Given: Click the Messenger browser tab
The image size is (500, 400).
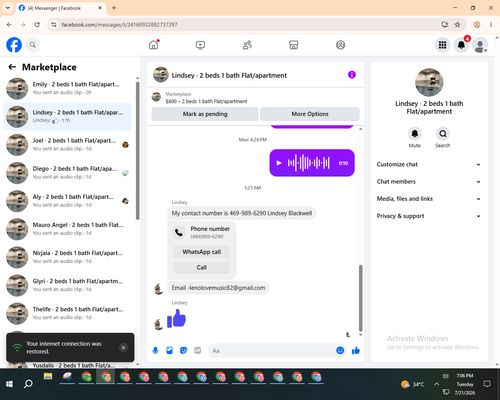Looking at the screenshot, I should tap(60, 8).
